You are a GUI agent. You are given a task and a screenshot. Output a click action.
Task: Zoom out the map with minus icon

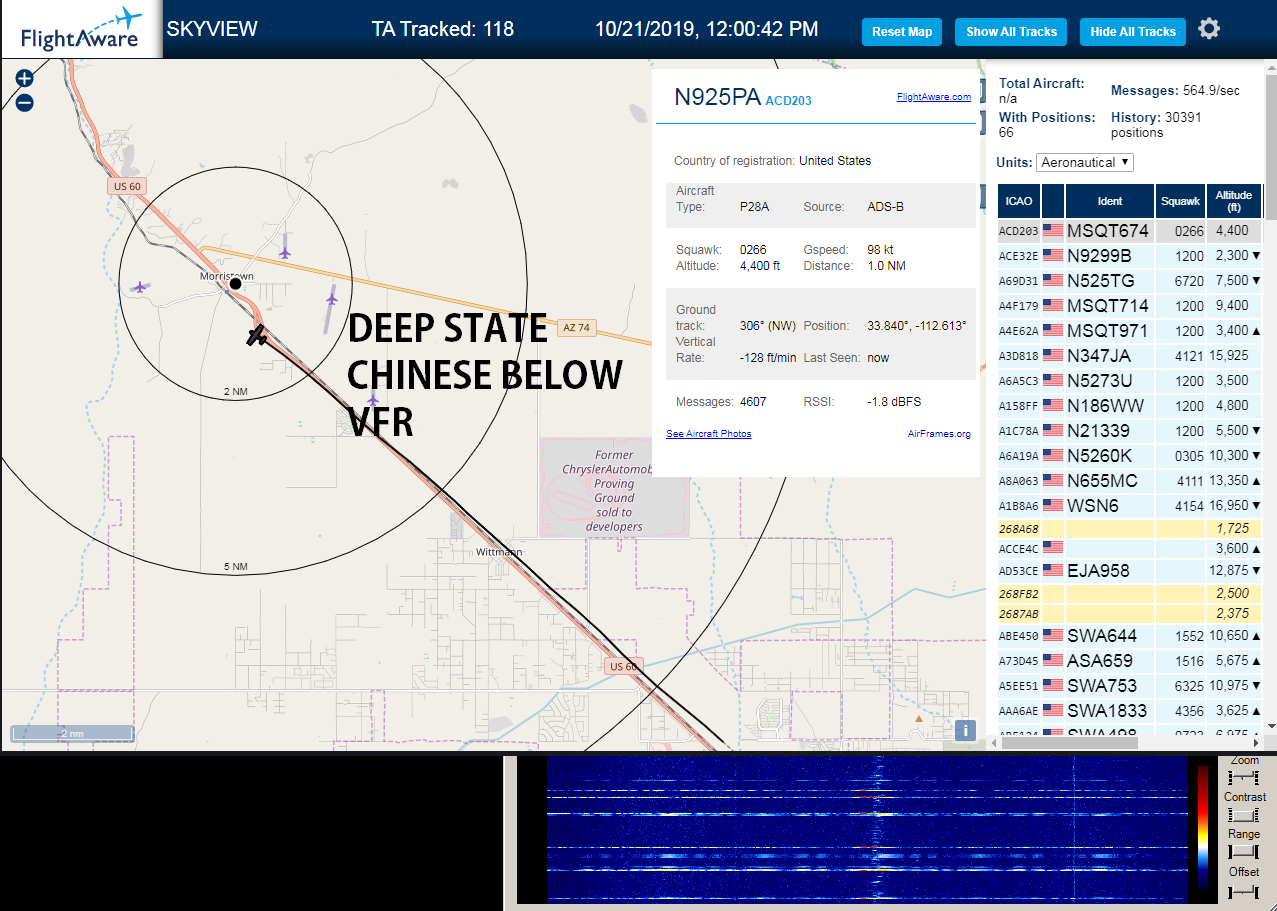pos(24,102)
